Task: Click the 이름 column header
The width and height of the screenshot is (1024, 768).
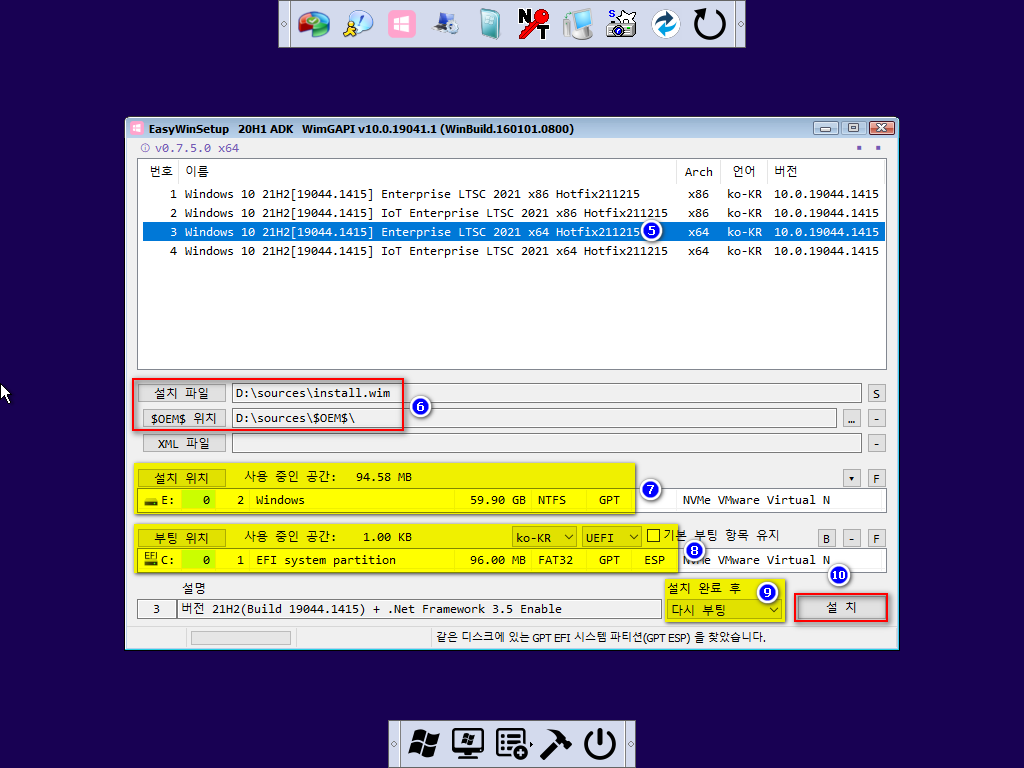Action: [427, 171]
